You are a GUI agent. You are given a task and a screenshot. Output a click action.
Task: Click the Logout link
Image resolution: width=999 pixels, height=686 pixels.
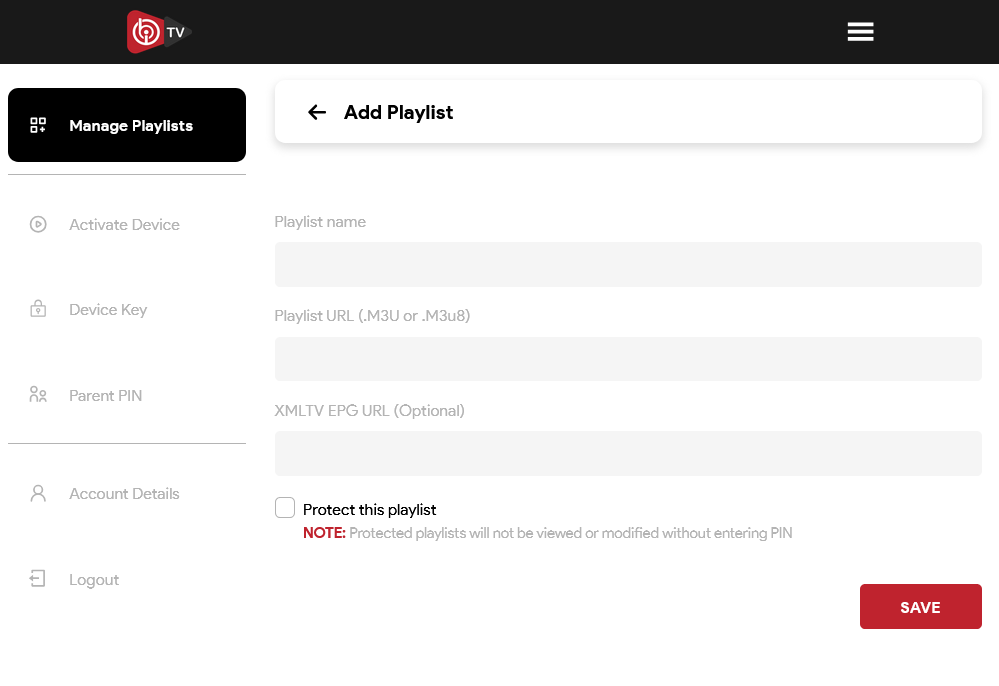coord(94,580)
